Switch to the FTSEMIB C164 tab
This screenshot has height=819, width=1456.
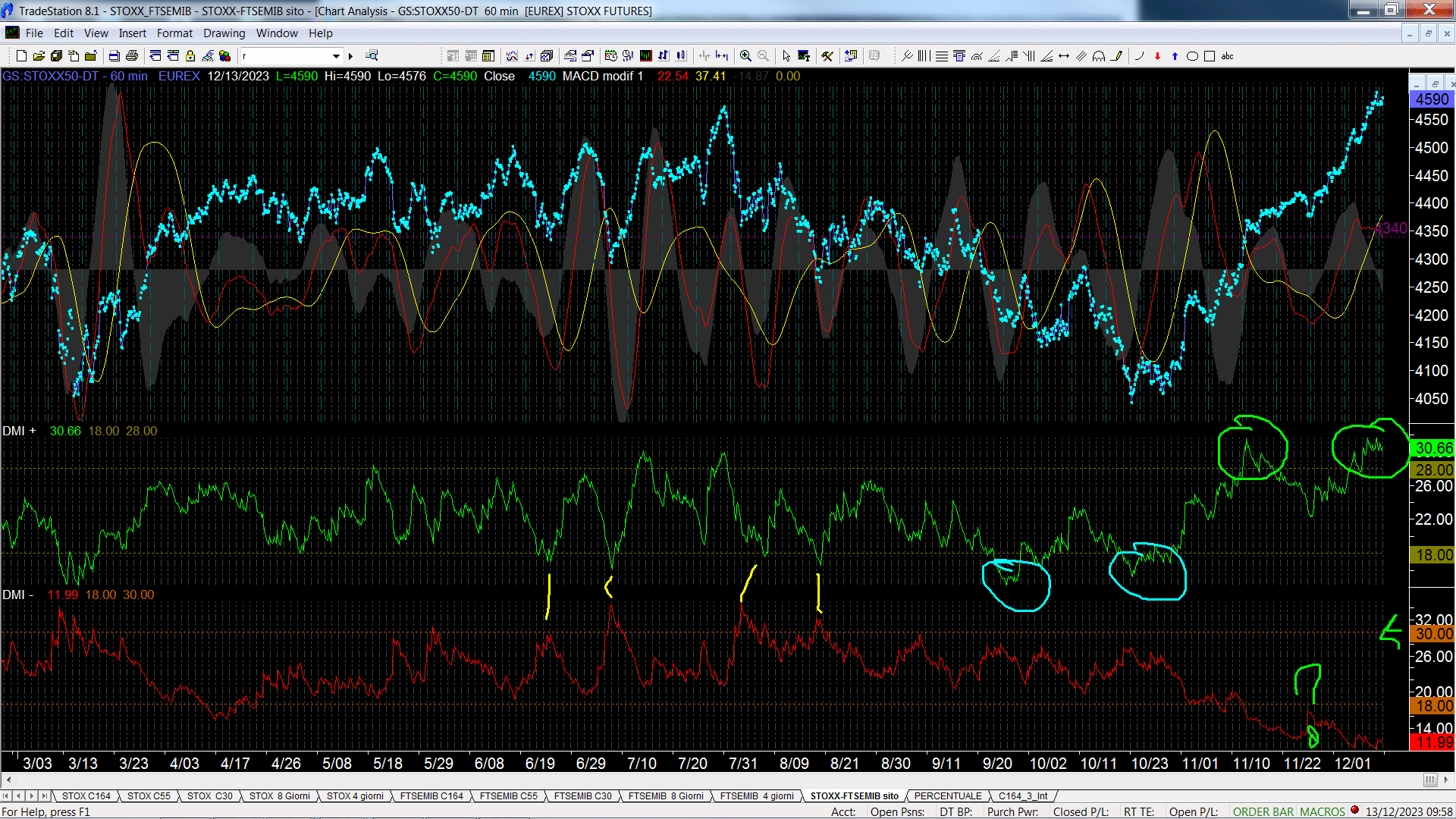pos(431,795)
